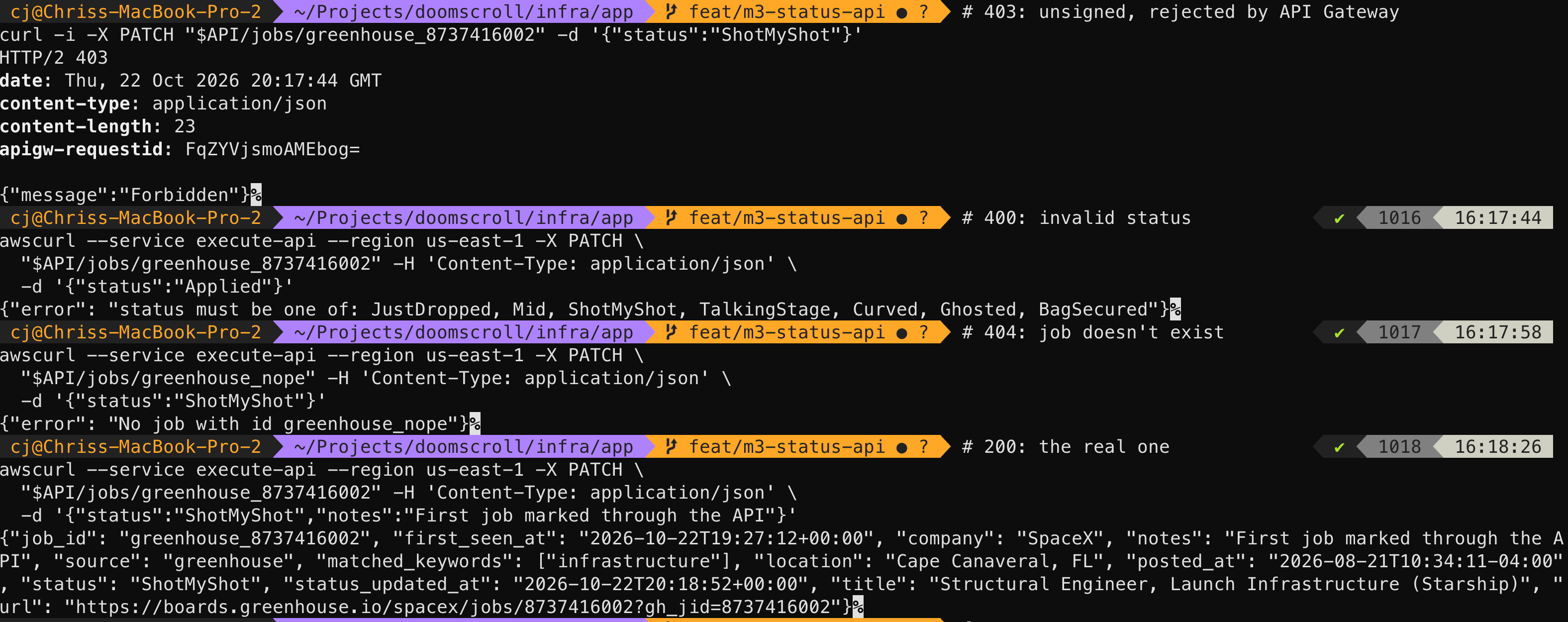Click the 'curl -i -X PATCH' command line
This screenshot has height=622, width=1568.
tap(431, 35)
